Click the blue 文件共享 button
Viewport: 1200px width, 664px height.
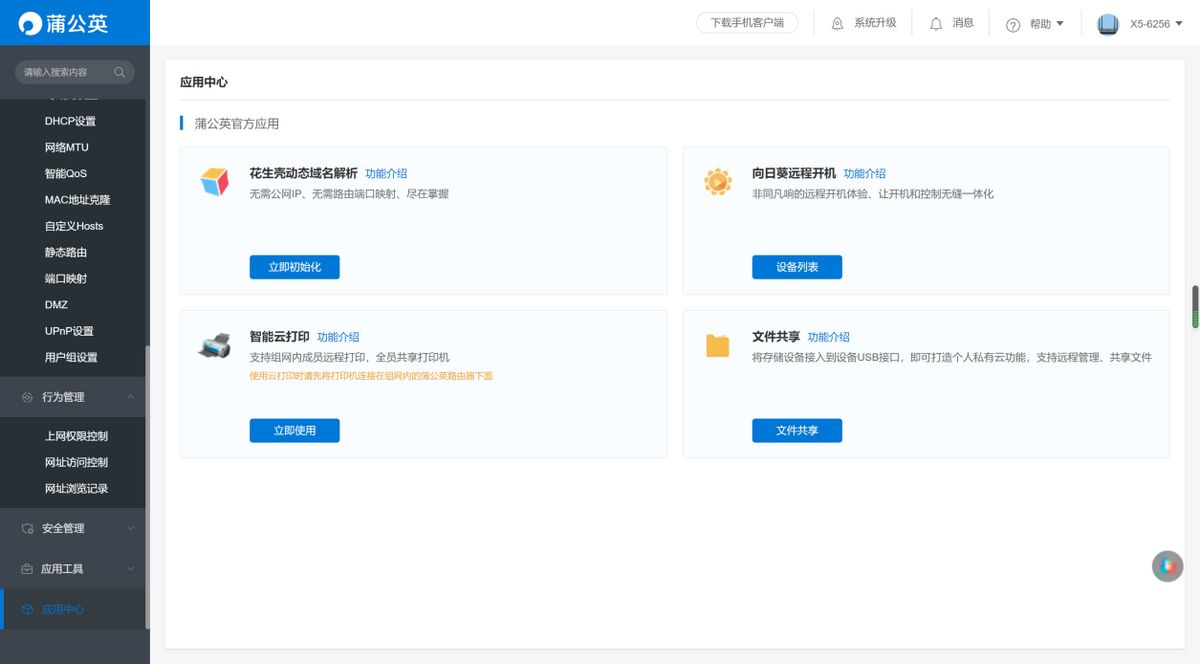coord(797,430)
